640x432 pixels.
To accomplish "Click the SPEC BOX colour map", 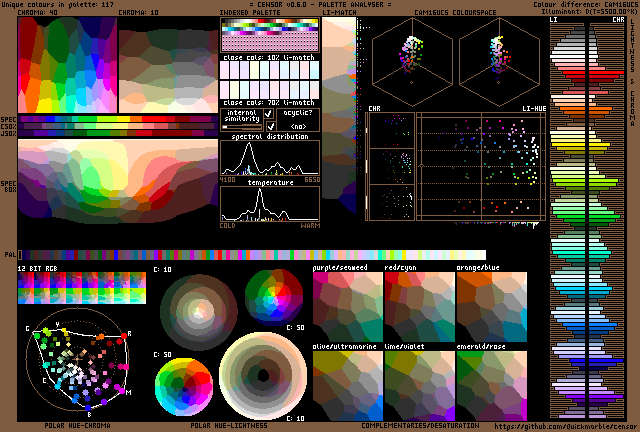I will (x=118, y=181).
